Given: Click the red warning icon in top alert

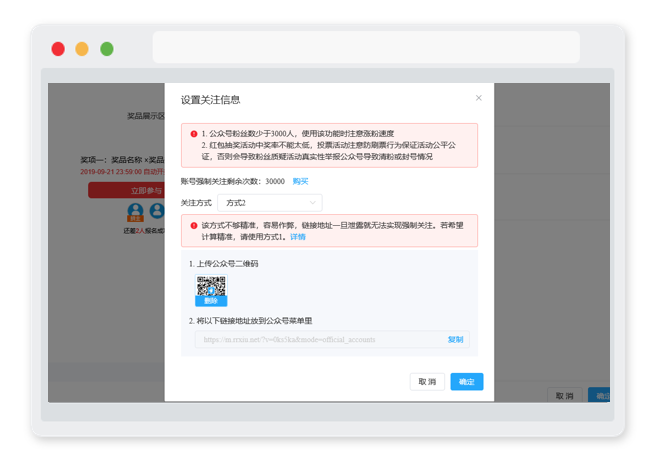Looking at the screenshot, I should pyautogui.click(x=194, y=134).
